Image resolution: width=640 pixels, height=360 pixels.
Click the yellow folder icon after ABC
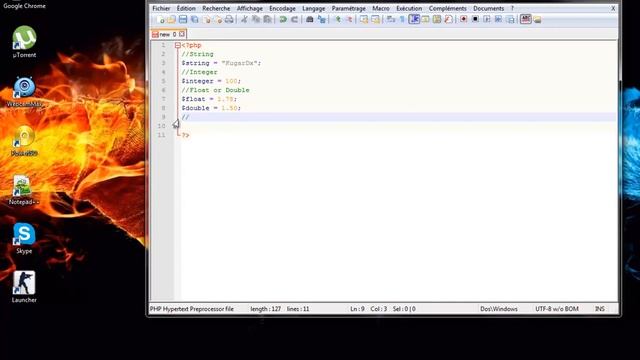click(537, 19)
